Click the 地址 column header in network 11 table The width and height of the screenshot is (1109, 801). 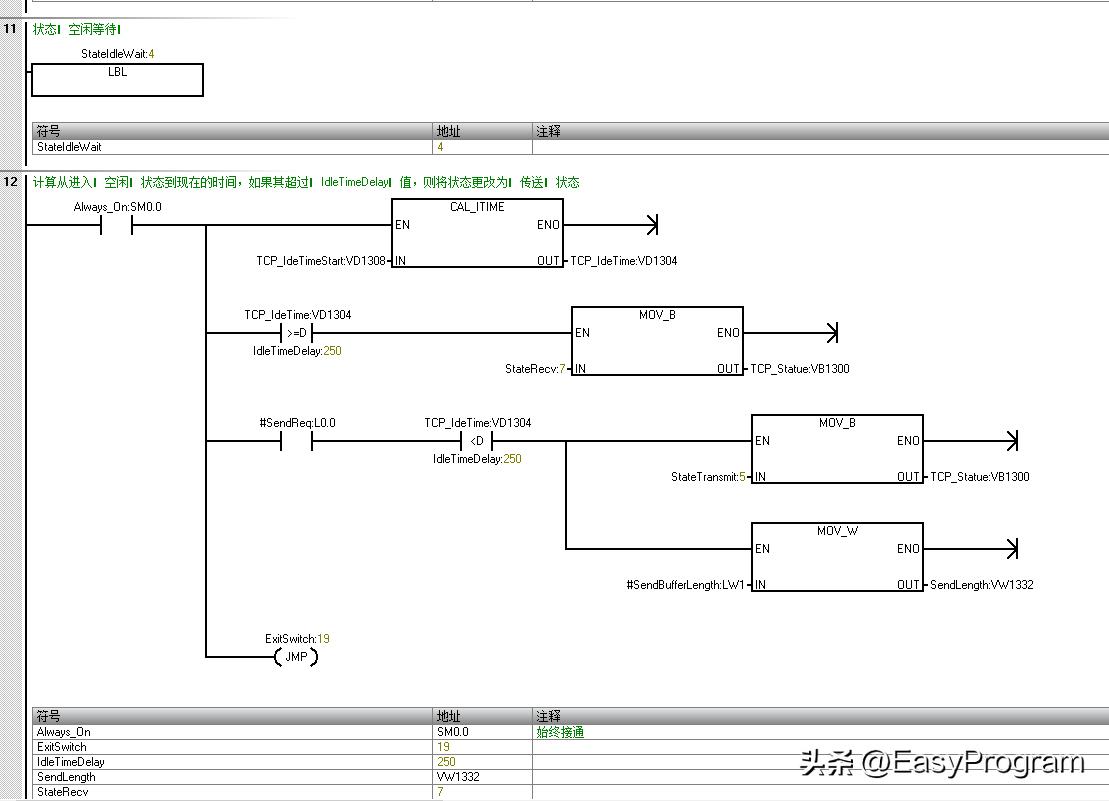[x=482, y=131]
